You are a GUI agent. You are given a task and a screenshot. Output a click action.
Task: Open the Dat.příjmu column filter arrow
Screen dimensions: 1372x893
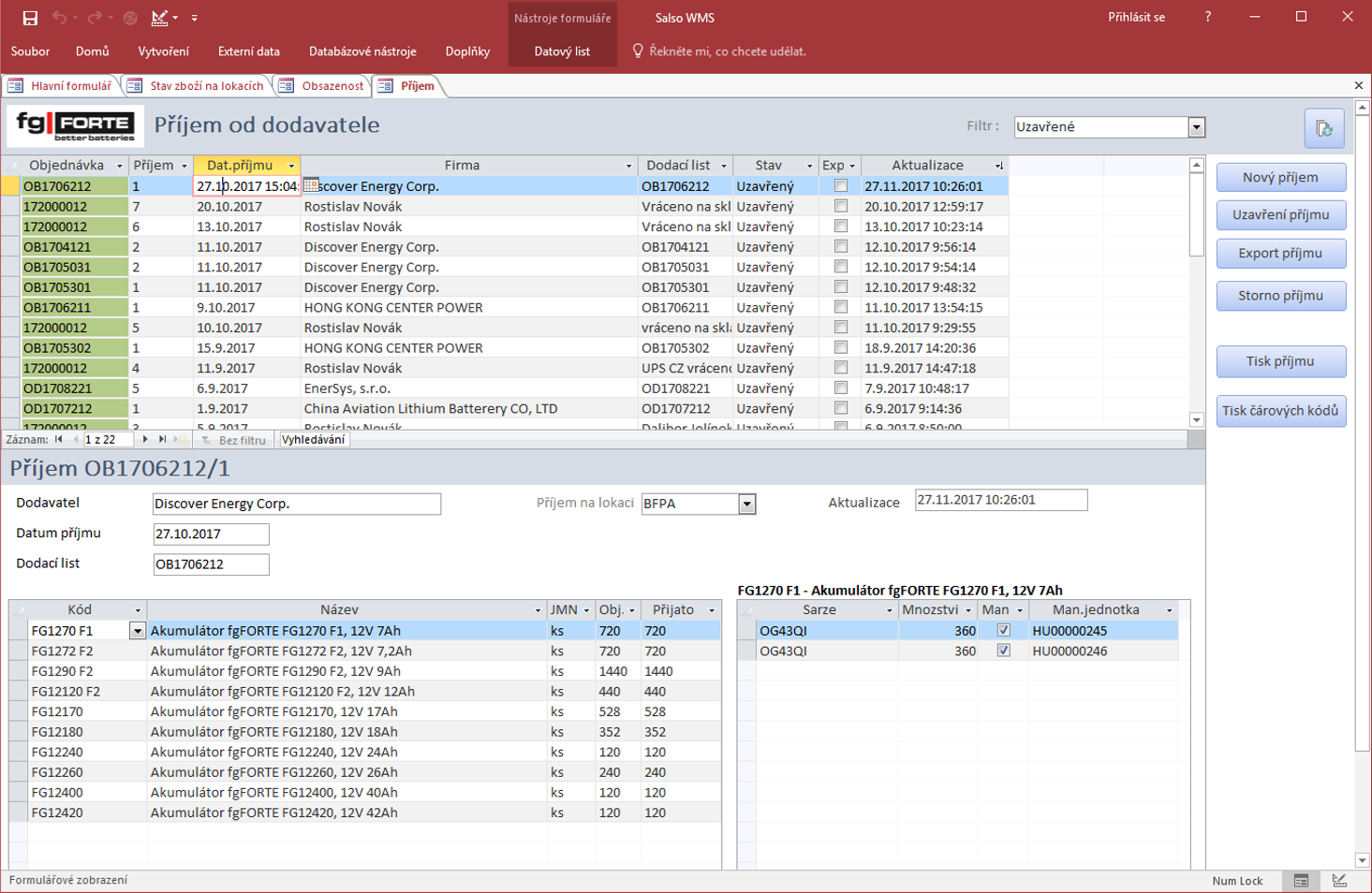[291, 166]
